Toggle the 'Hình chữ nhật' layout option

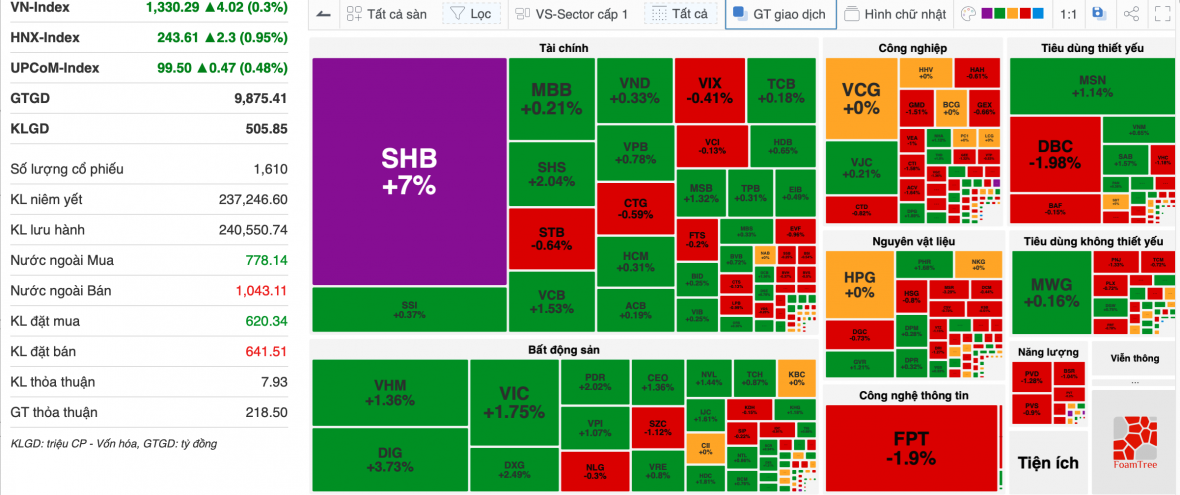[x=894, y=14]
